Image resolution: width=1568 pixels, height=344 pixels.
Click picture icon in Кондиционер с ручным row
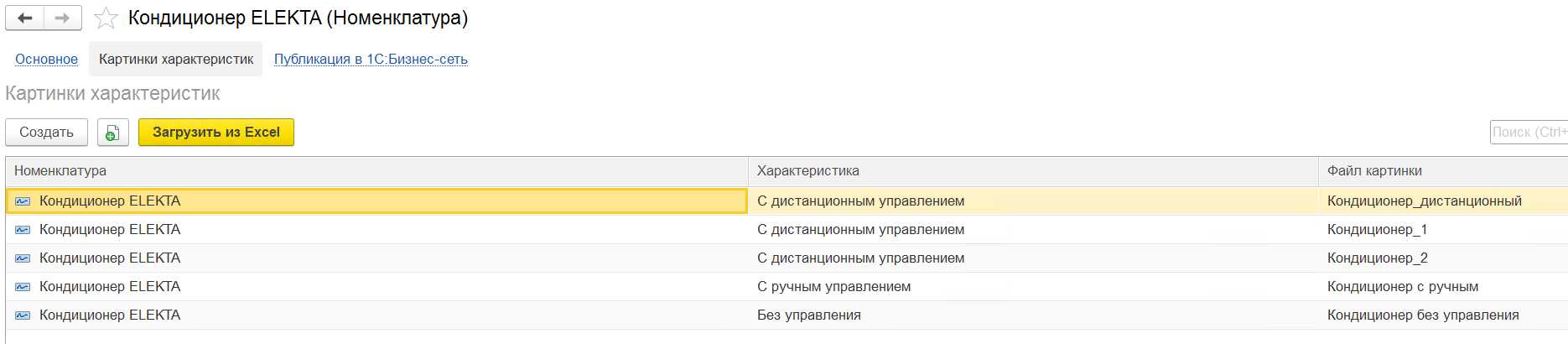(23, 287)
